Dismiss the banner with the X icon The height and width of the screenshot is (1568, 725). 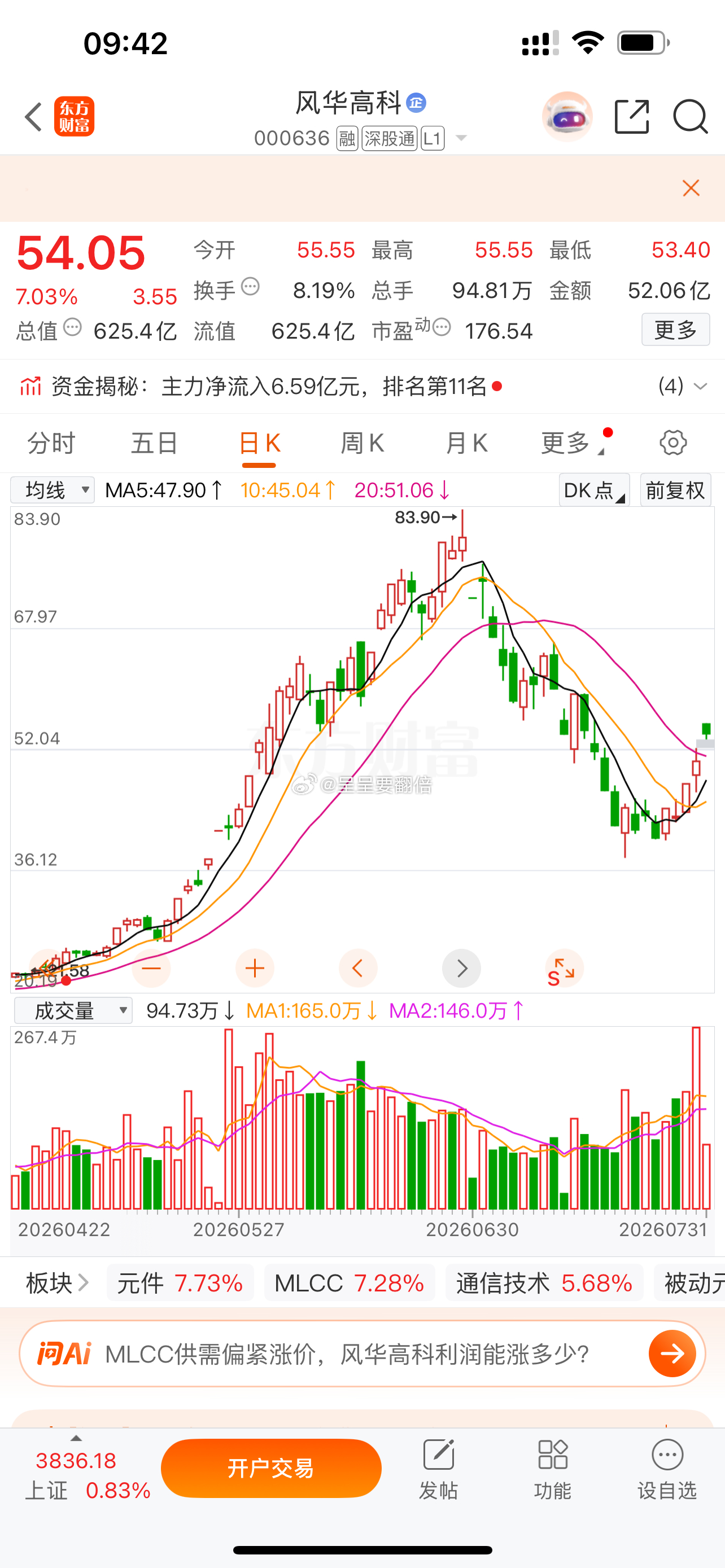pos(691,188)
